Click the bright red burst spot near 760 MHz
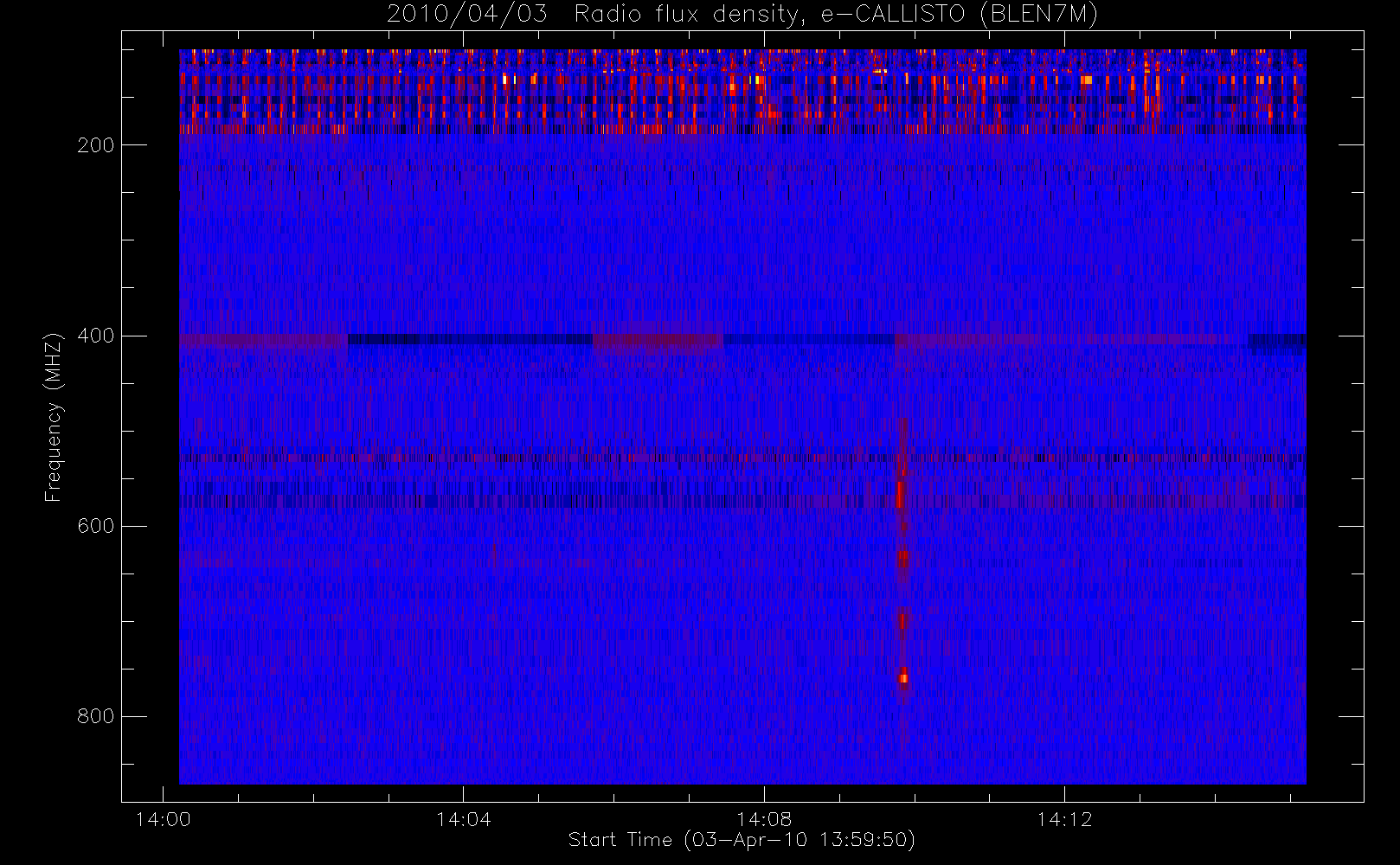 pos(903,677)
